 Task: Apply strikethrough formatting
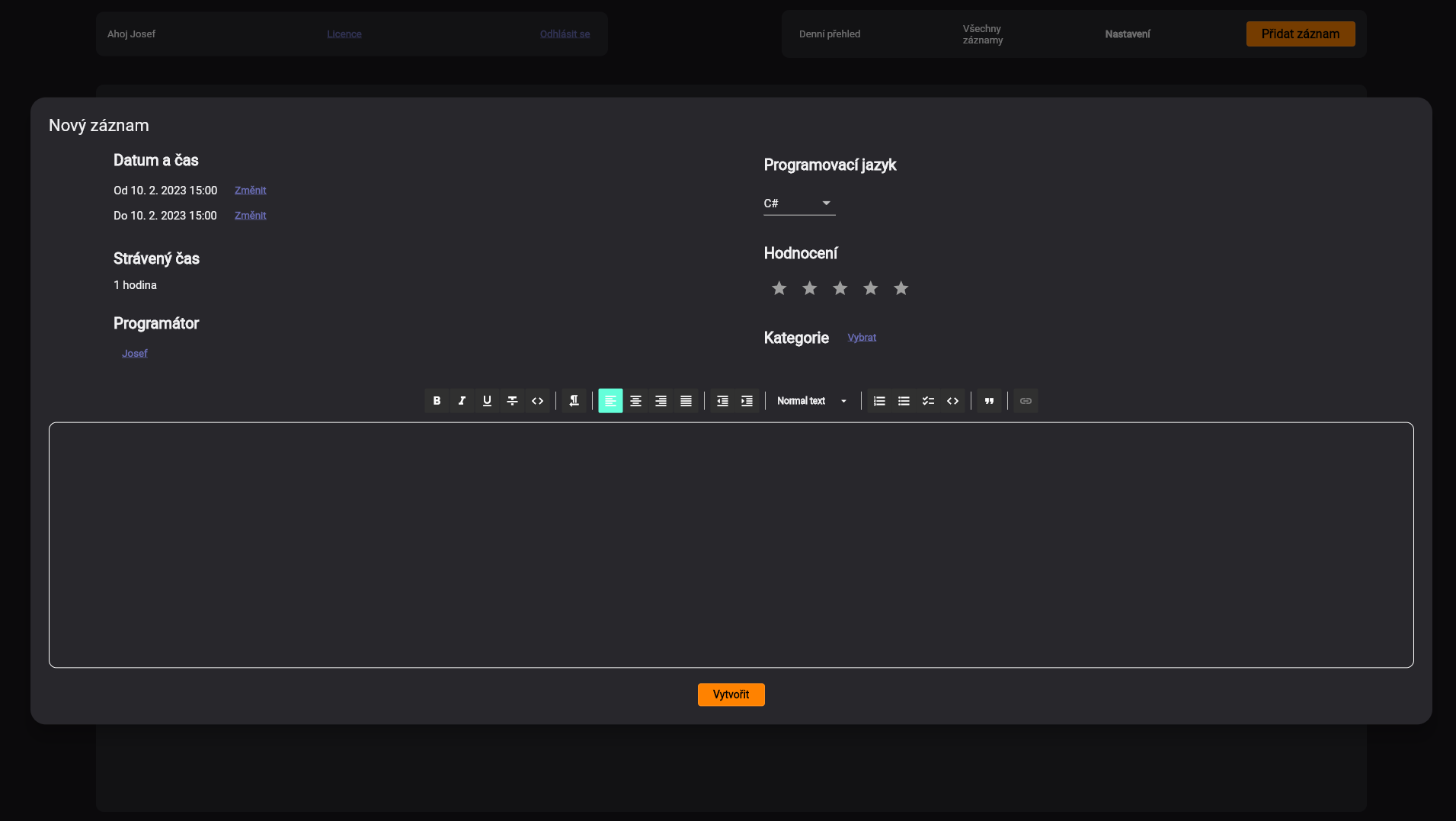512,401
